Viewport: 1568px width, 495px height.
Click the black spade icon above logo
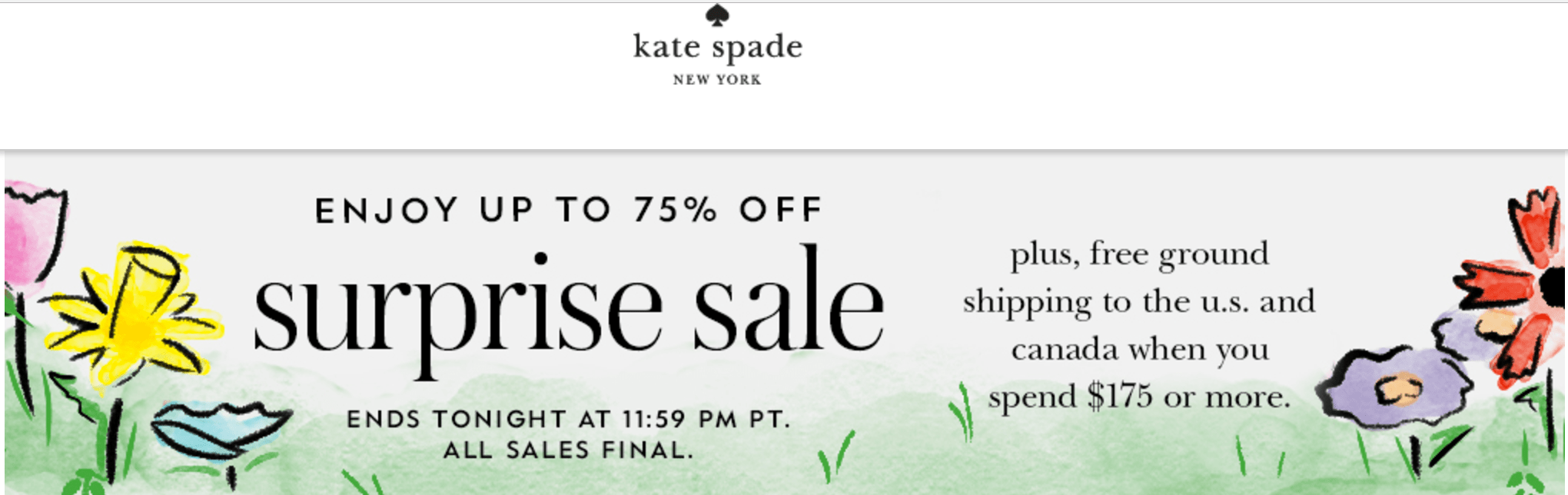click(x=717, y=15)
